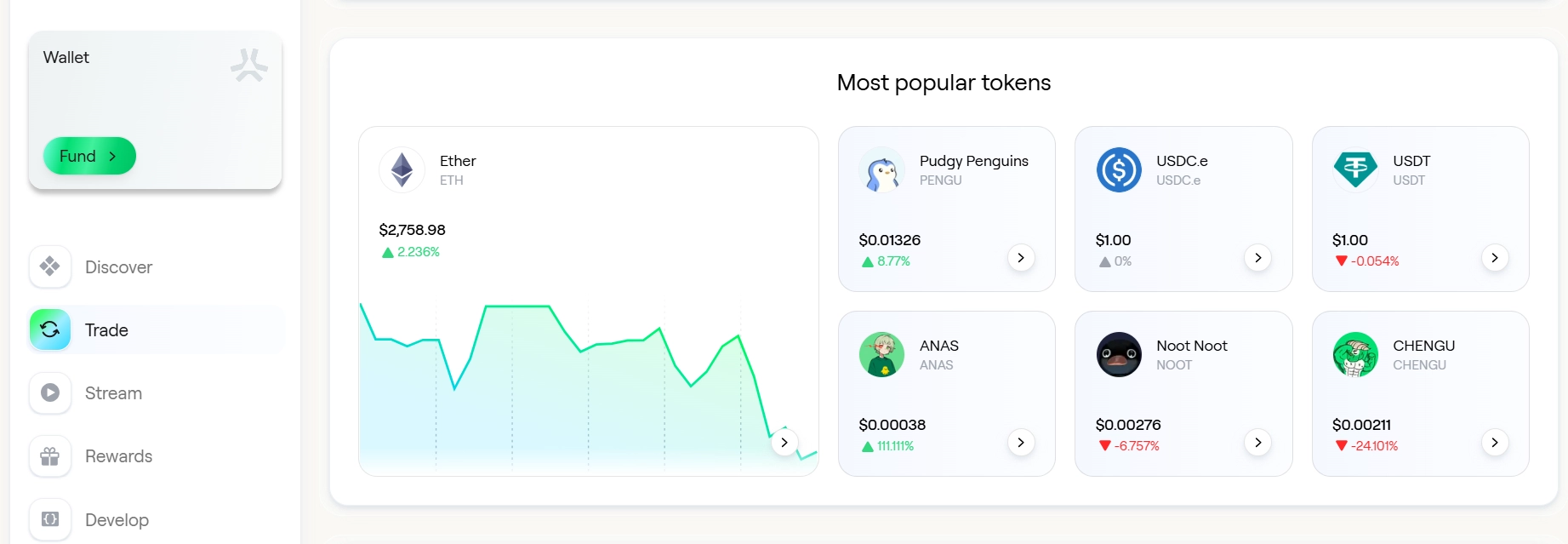Click the Ether diamond logo icon
The height and width of the screenshot is (544, 1568).
tap(402, 169)
